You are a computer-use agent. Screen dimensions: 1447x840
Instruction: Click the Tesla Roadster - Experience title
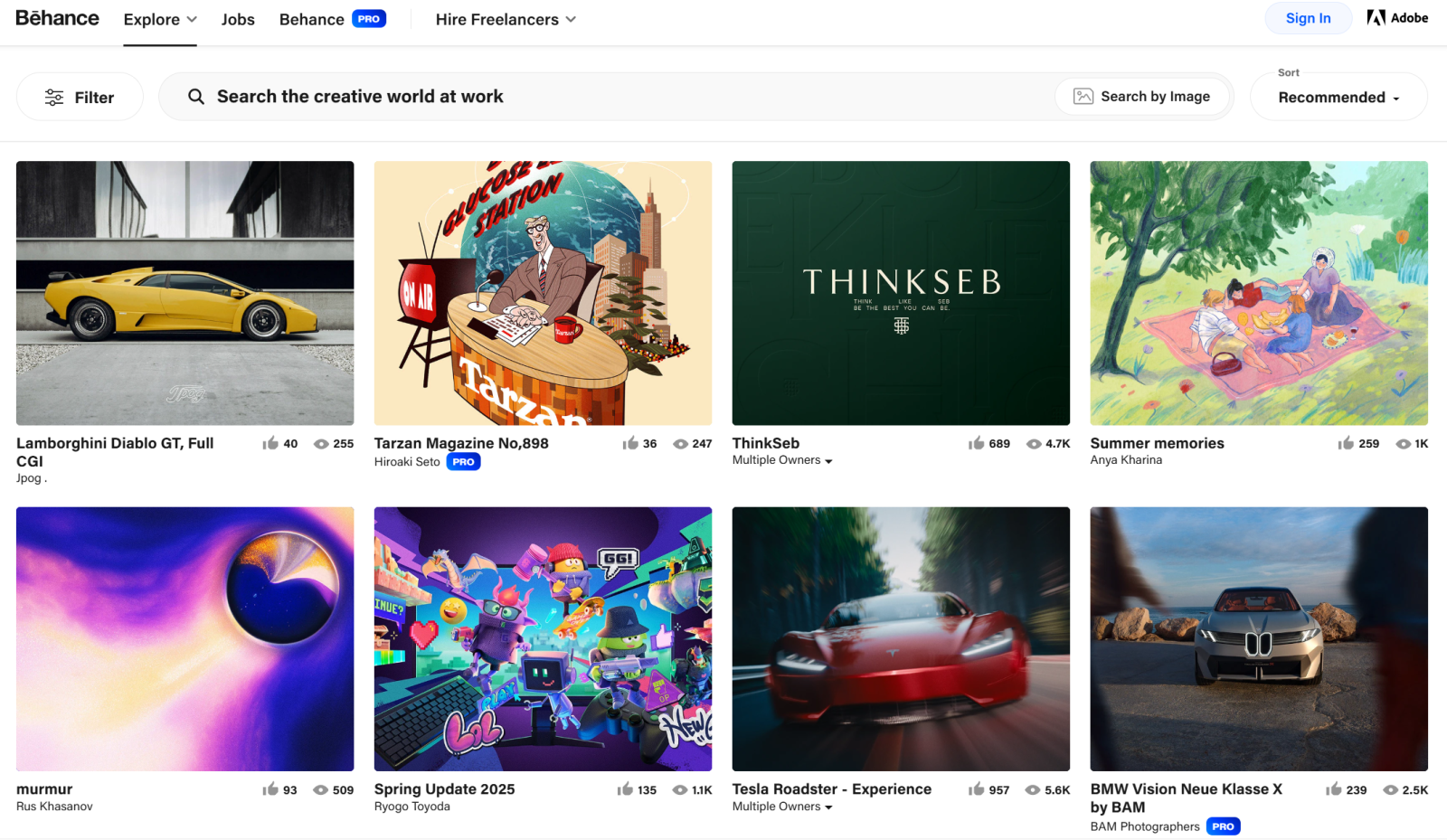(x=832, y=789)
